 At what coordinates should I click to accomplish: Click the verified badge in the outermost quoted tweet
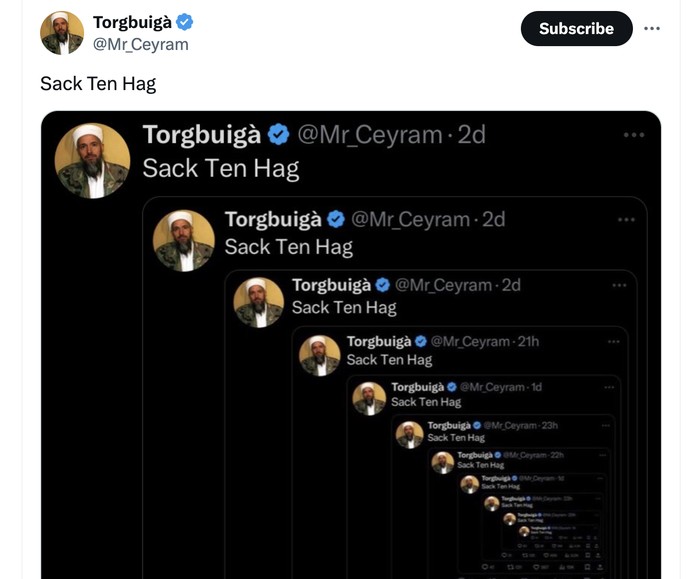coord(279,135)
